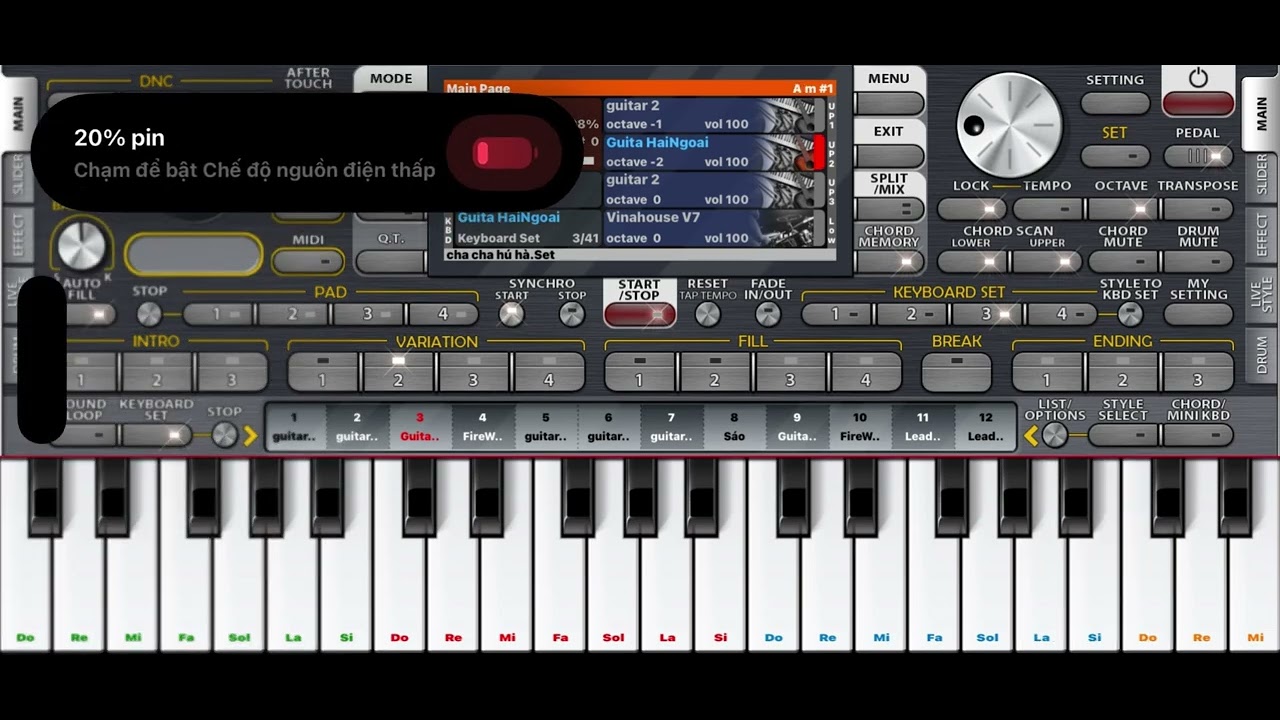1280x720 pixels.
Task: Toggle the Chord Mute button
Action: (x=1122, y=261)
